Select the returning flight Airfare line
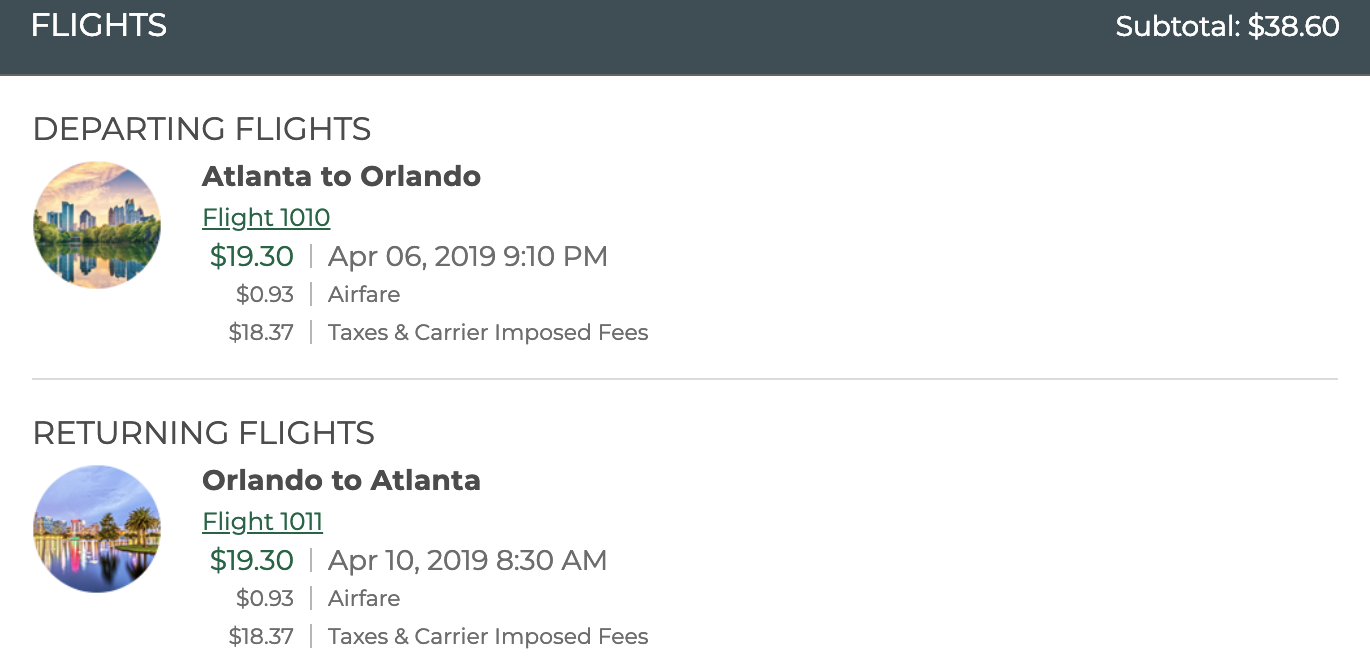This screenshot has height=670, width=1370. point(364,598)
